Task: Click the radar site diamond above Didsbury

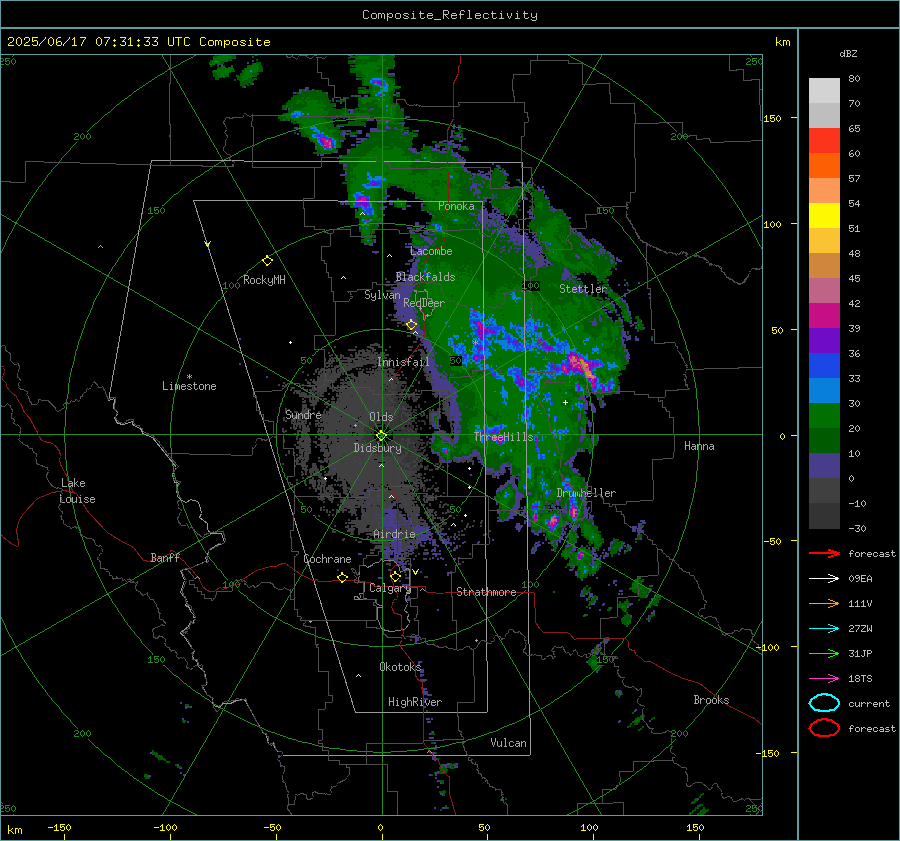Action: [x=381, y=436]
